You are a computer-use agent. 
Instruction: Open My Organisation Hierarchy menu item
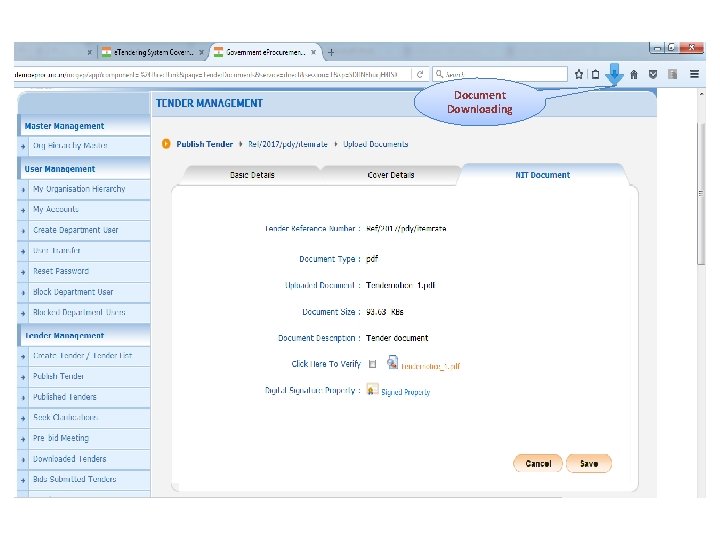click(89, 189)
